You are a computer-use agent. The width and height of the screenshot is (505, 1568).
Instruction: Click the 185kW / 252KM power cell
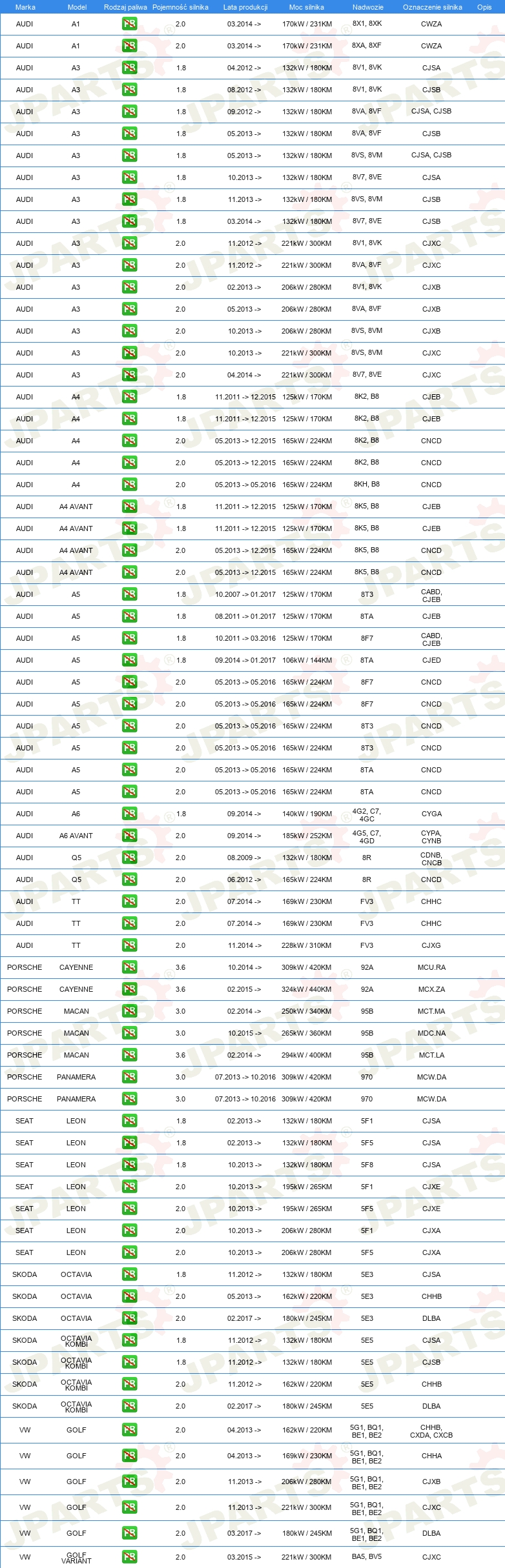coord(307,836)
